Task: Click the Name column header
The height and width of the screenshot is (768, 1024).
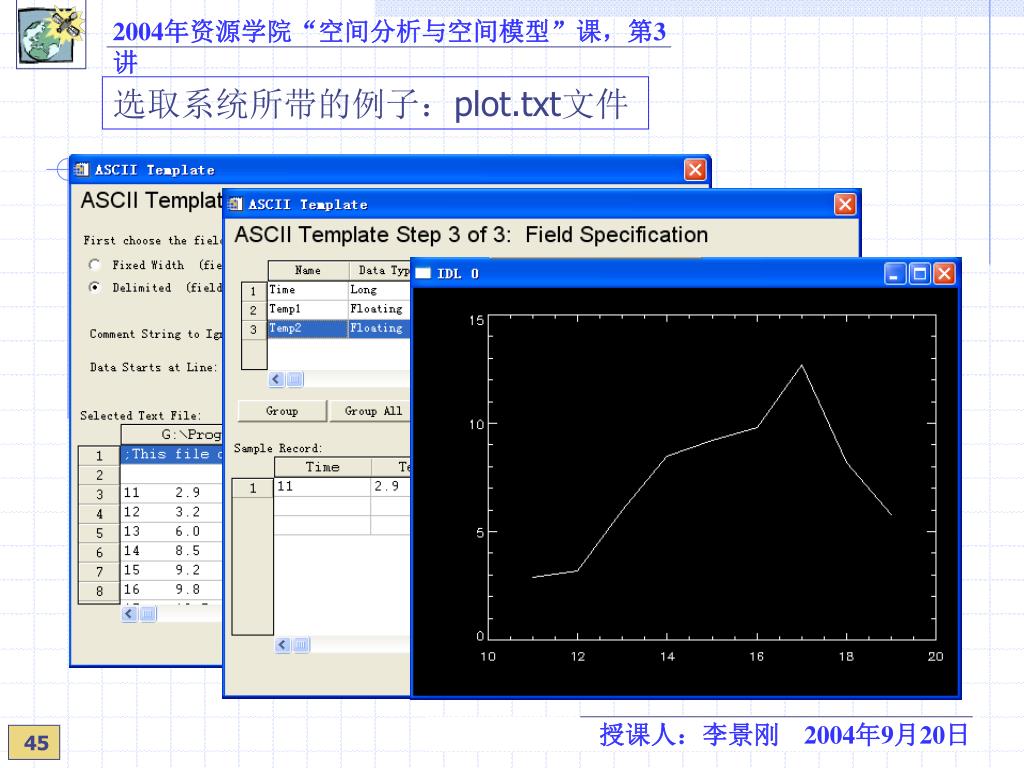Action: tap(308, 270)
